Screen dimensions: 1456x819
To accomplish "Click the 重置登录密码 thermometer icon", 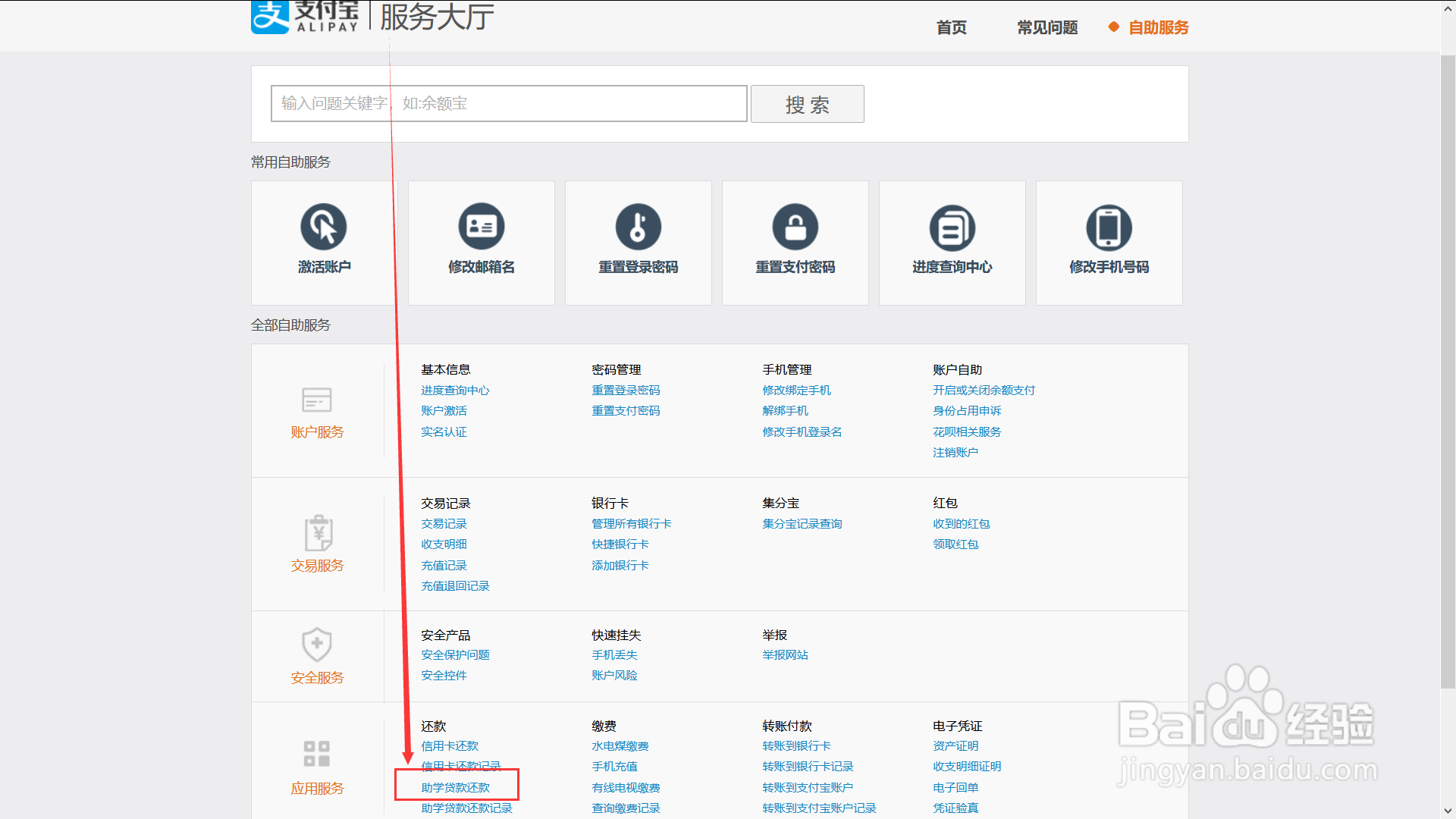I will pyautogui.click(x=638, y=226).
